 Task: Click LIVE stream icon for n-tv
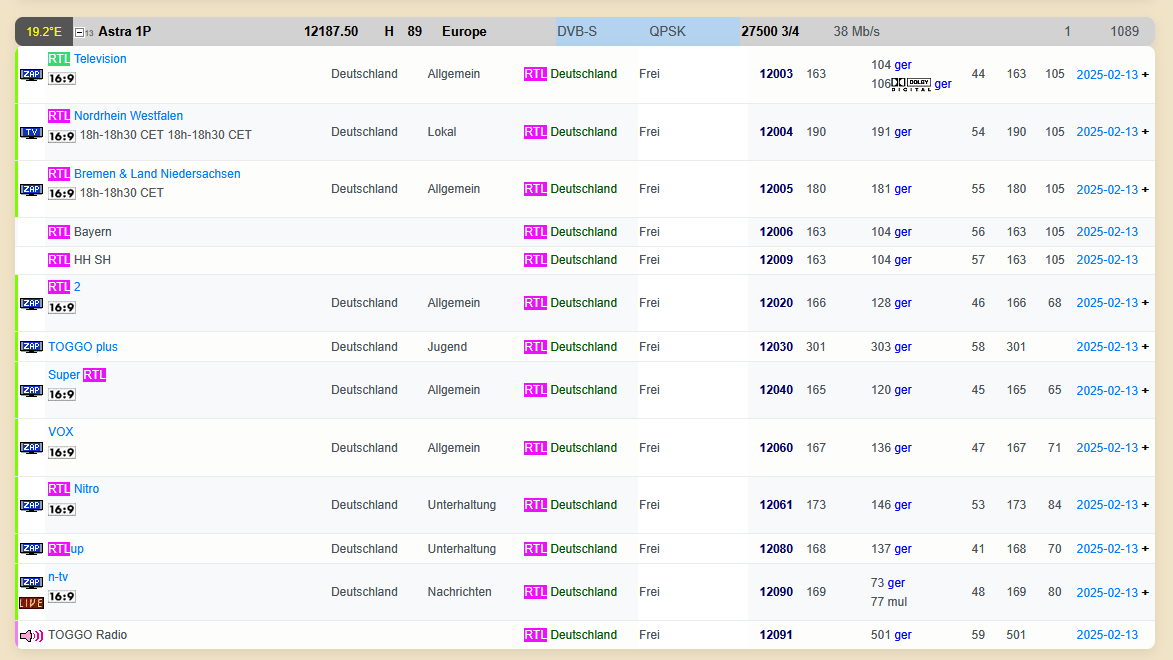(x=31, y=603)
